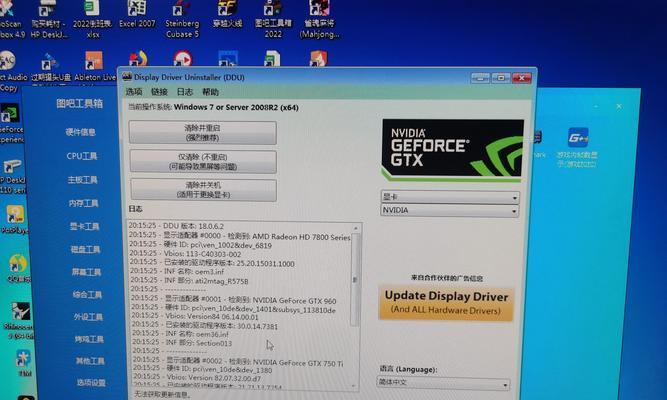Screen dimensions: 667x400
Task: Select the 综合工具 tab in 图吧工具箱
Action: pos(87,294)
